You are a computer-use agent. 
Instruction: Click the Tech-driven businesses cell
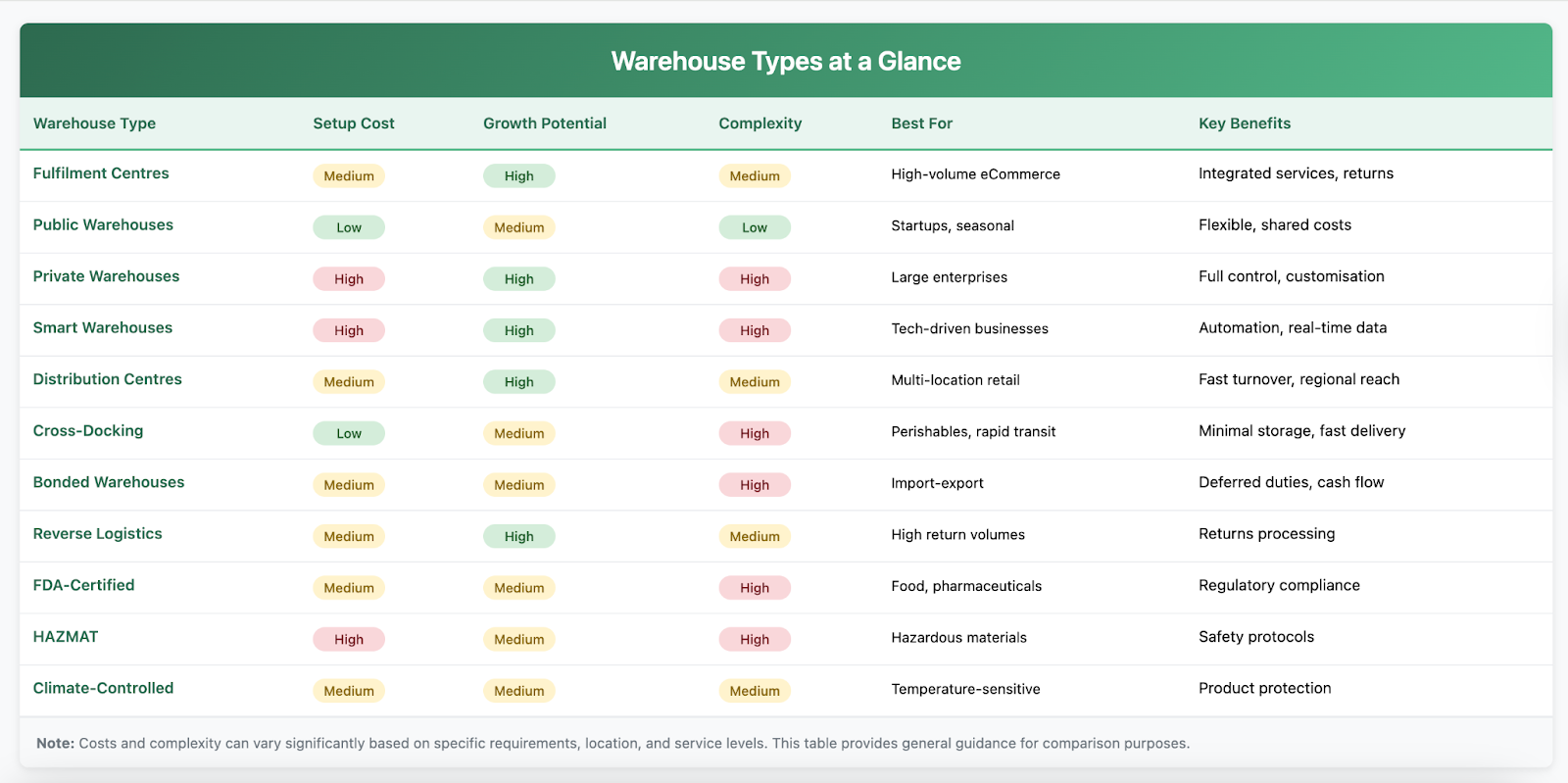pyautogui.click(x=970, y=328)
